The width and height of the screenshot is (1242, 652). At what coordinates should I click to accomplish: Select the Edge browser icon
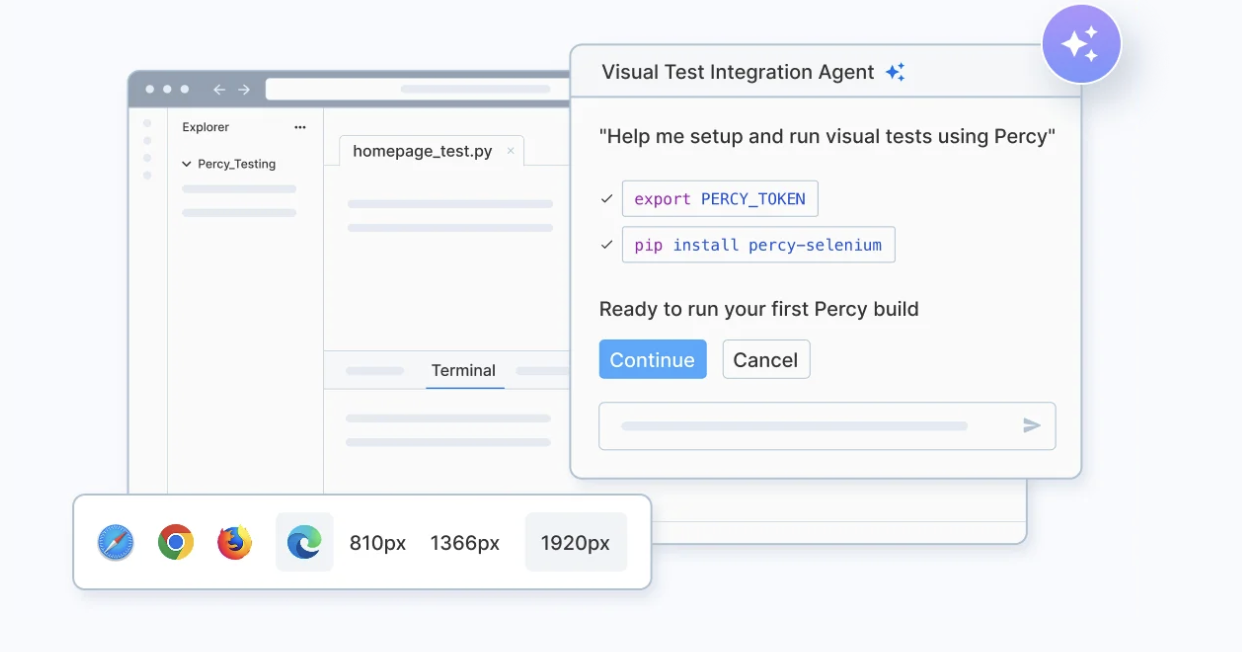pos(303,542)
